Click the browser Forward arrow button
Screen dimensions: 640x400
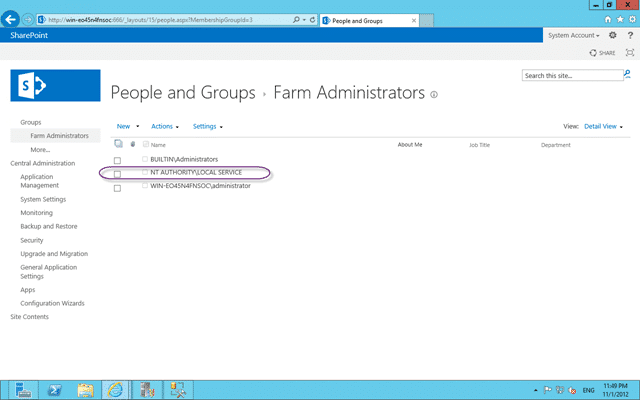coord(27,19)
